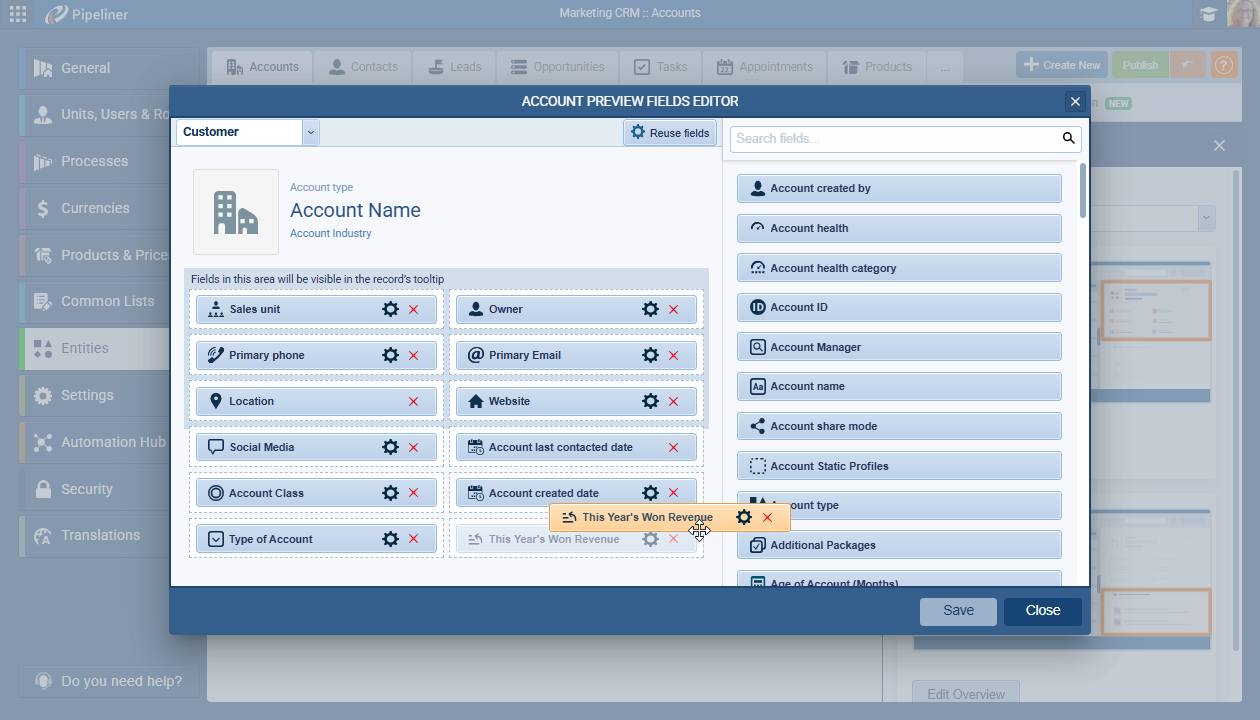1260x720 pixels.
Task: Remove the Social Media field
Action: 413,448
